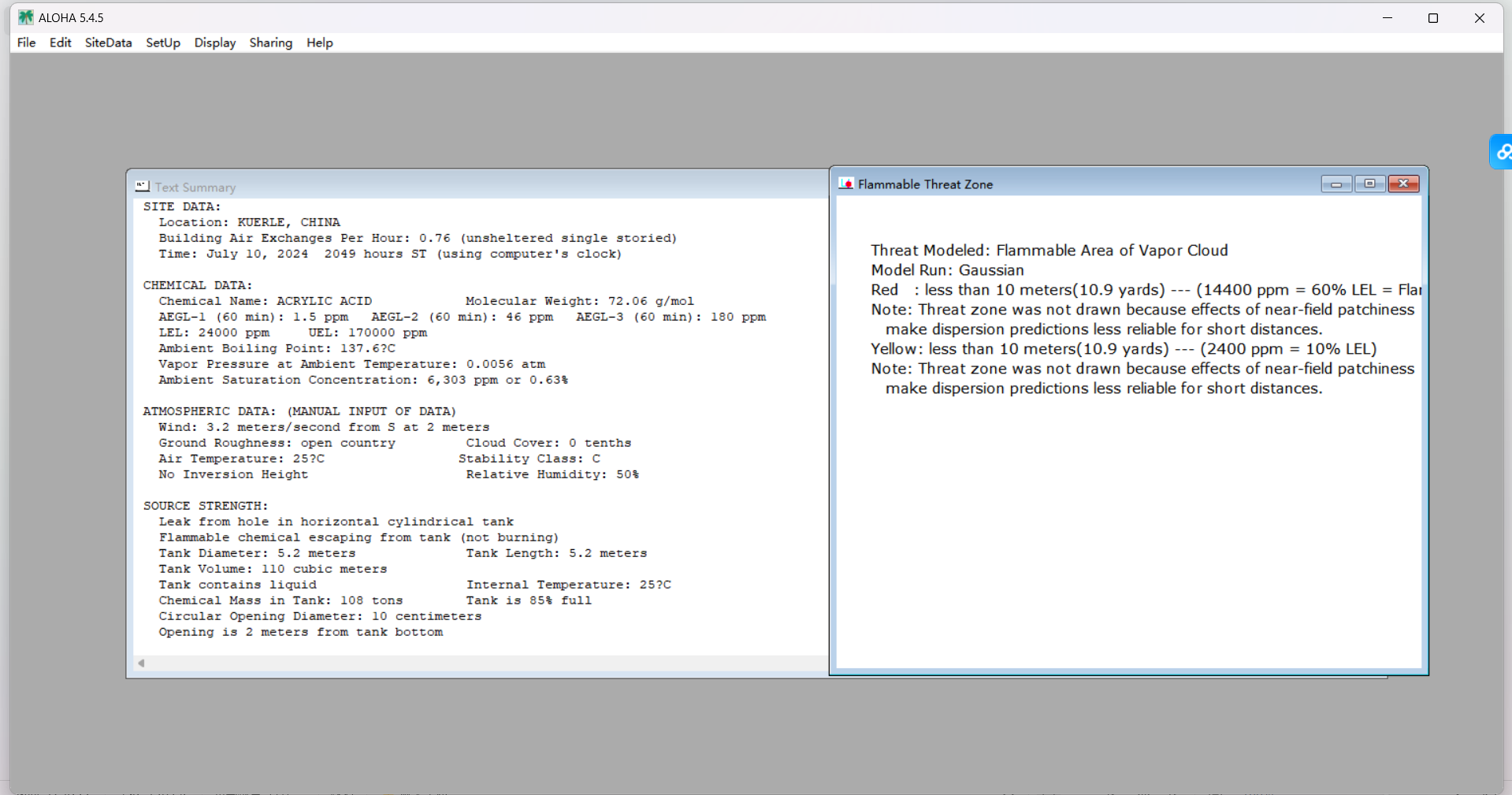Click the 'AEGL-3 (60 min): 180 ppm' value
The height and width of the screenshot is (795, 1512).
point(671,317)
